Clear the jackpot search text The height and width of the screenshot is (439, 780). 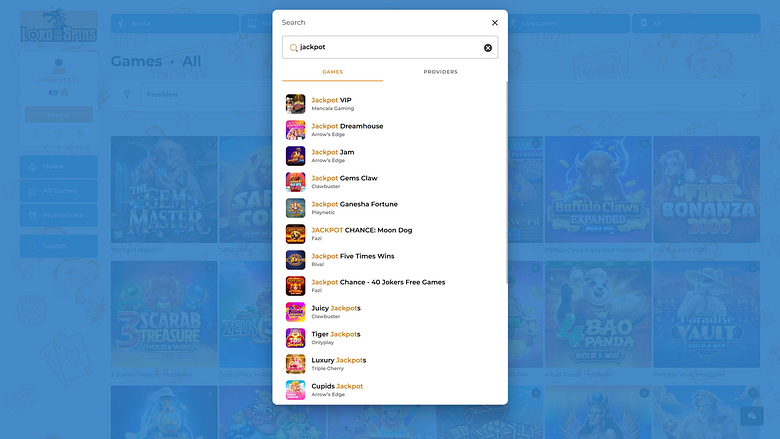click(488, 48)
